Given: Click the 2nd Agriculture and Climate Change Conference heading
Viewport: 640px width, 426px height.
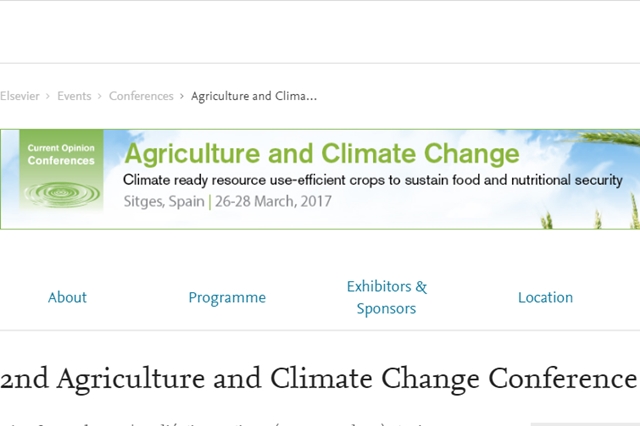Looking at the screenshot, I should tap(319, 379).
